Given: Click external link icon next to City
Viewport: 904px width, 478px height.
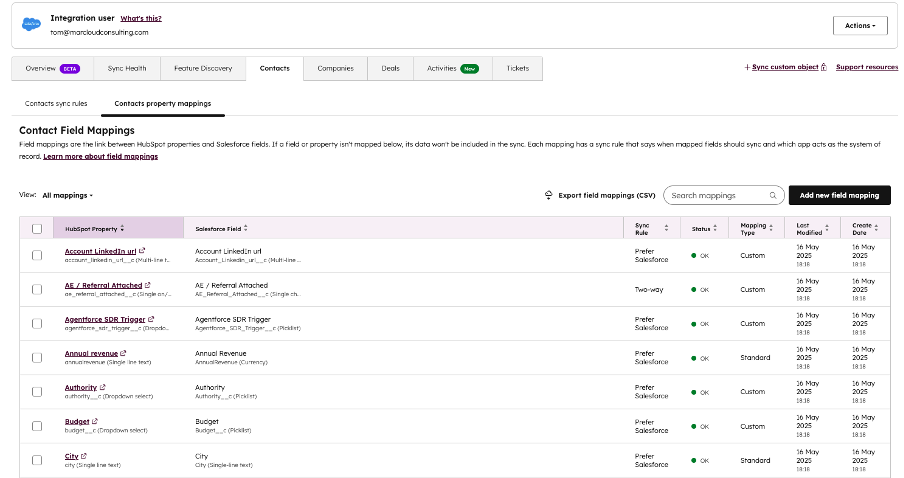Looking at the screenshot, I should [84, 456].
